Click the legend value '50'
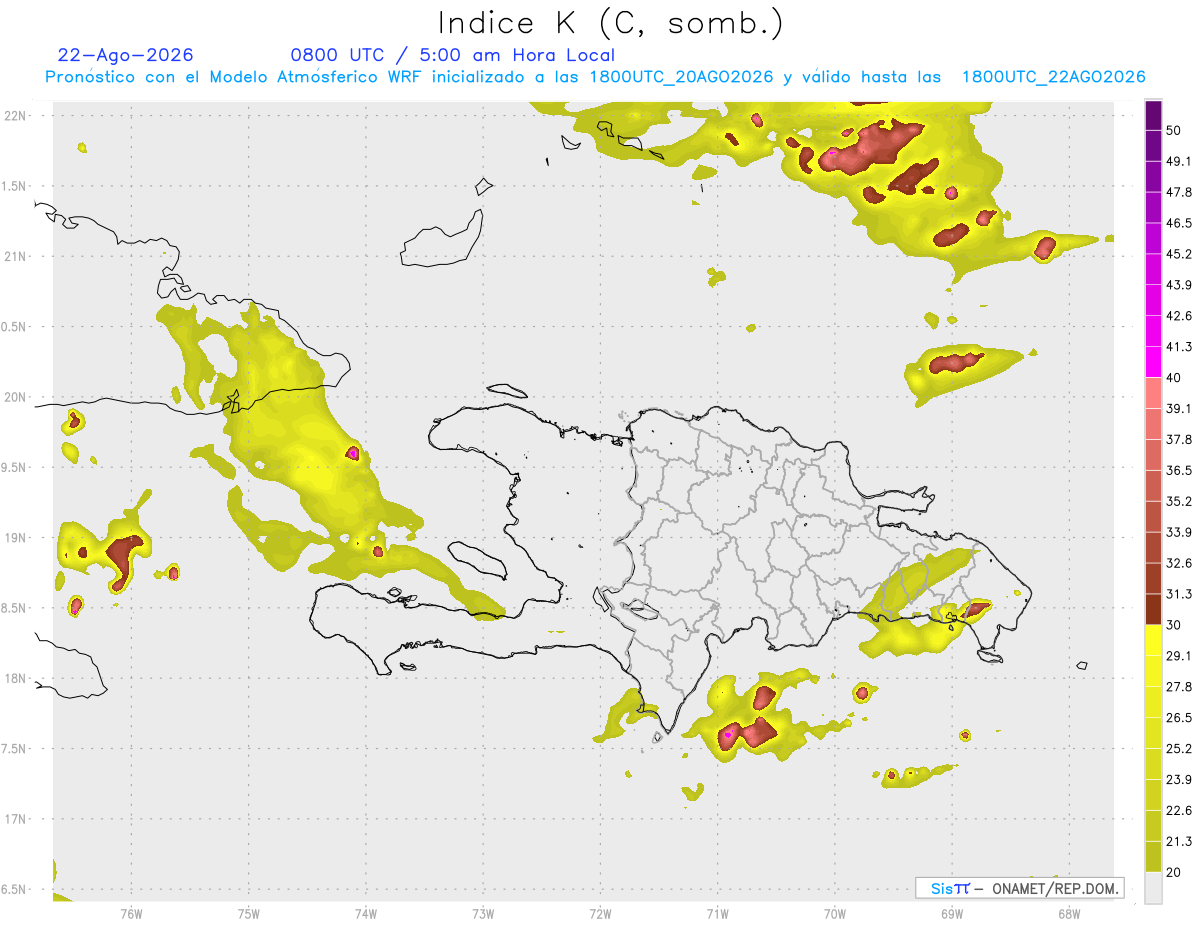 (x=1175, y=130)
